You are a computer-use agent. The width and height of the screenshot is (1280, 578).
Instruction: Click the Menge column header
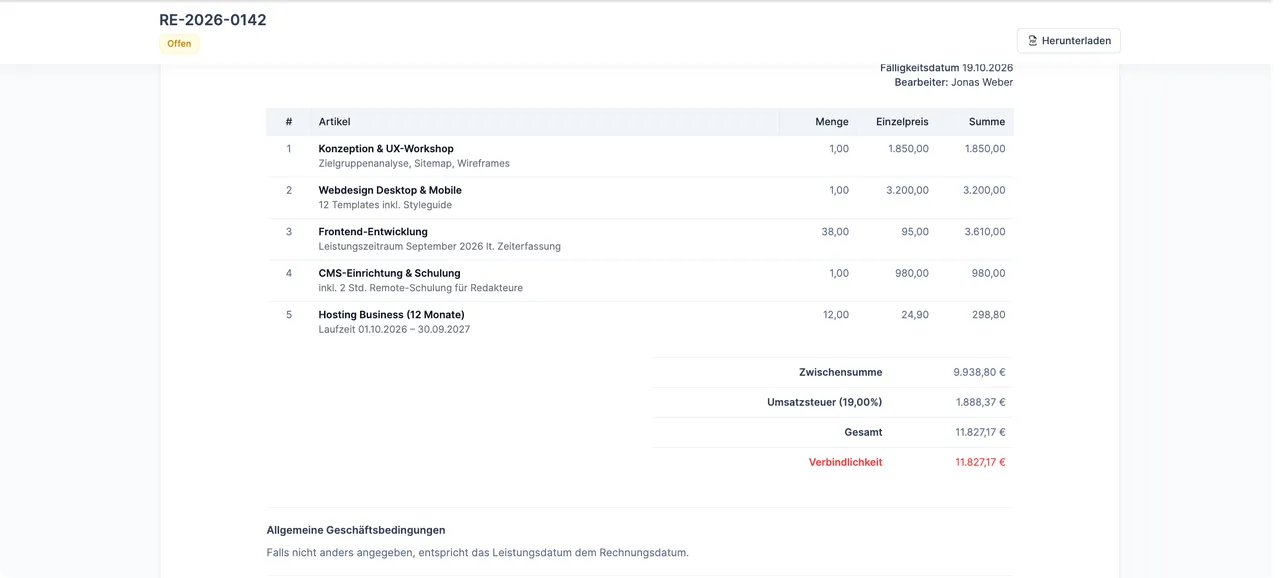point(832,122)
